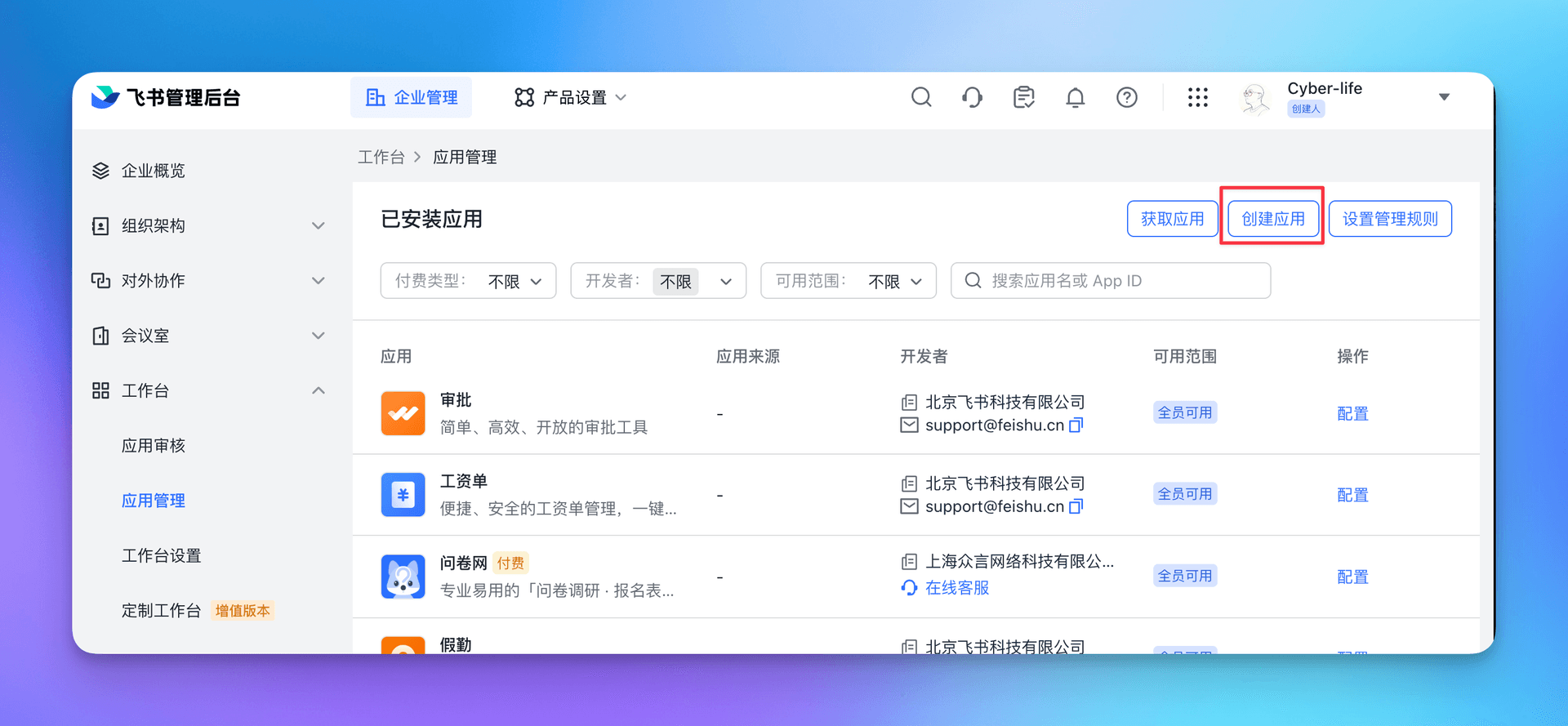The width and height of the screenshot is (1568, 726).
Task: Open the help question mark icon
Action: [x=1127, y=97]
